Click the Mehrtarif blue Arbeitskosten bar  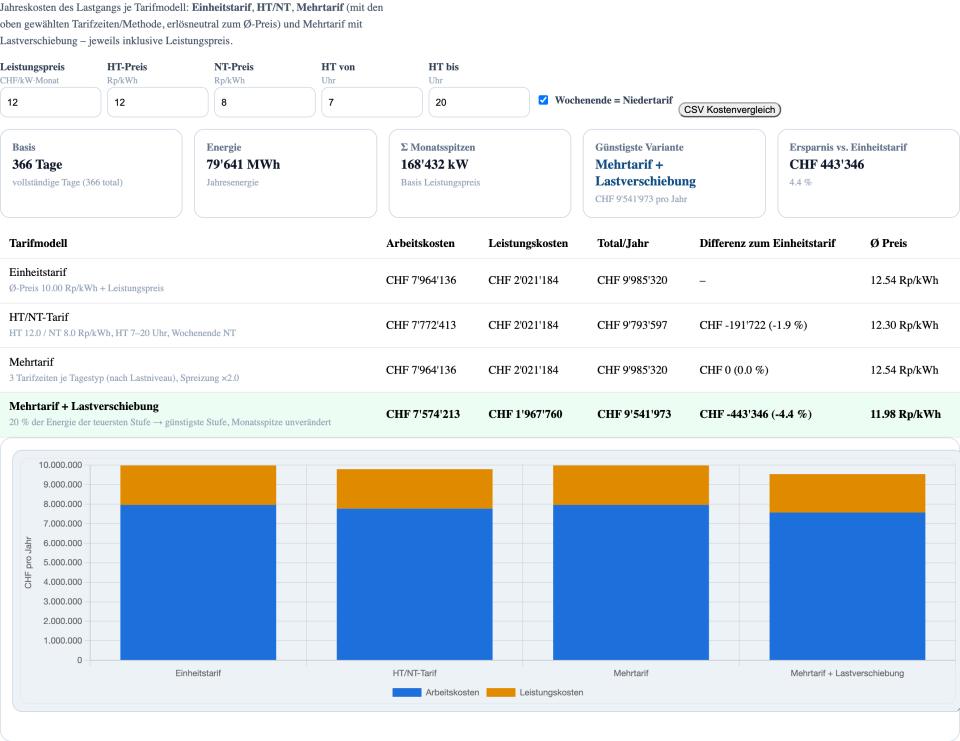click(x=631, y=582)
